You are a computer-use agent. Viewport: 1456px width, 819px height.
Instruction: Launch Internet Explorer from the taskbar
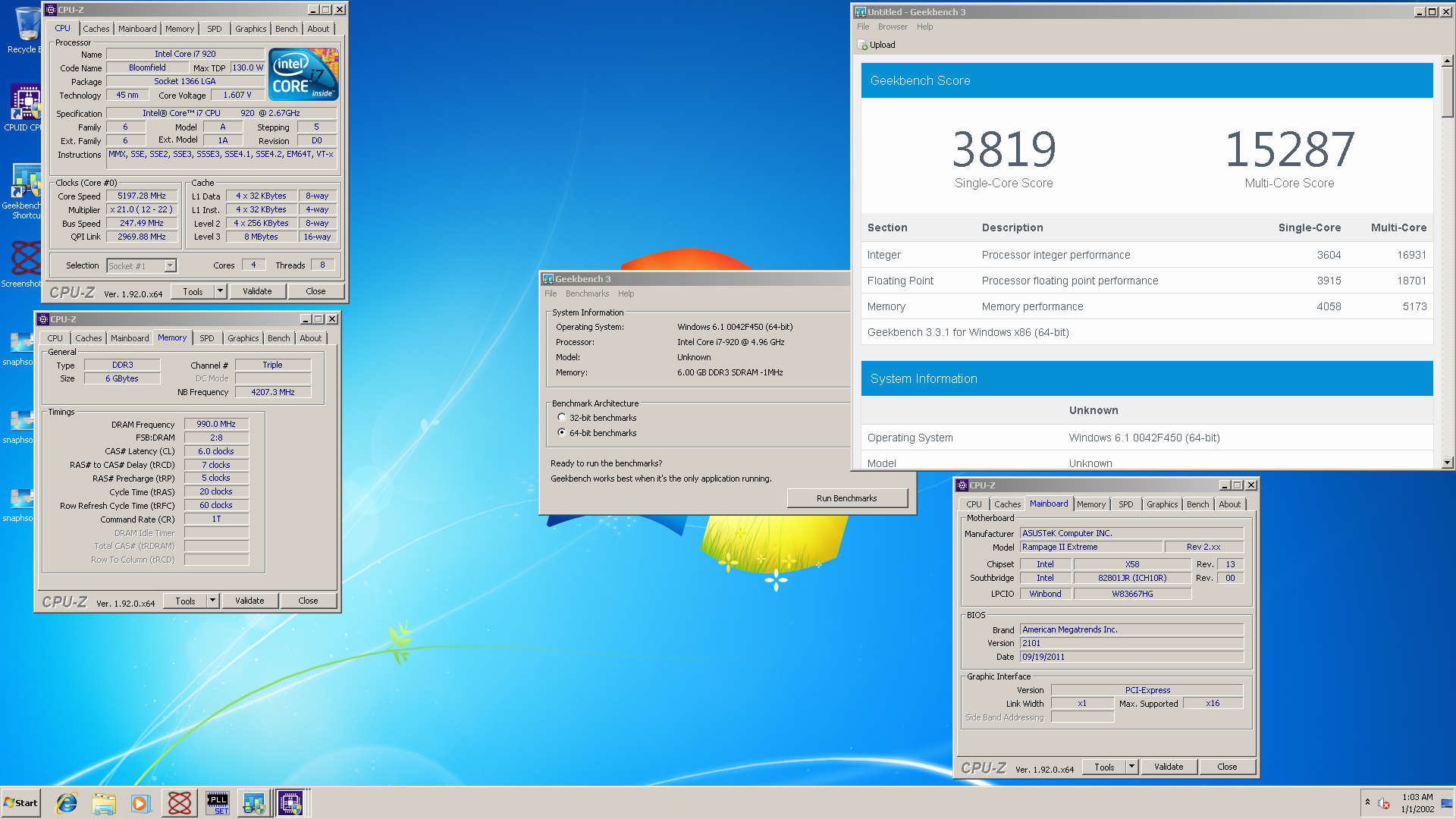coord(67,803)
